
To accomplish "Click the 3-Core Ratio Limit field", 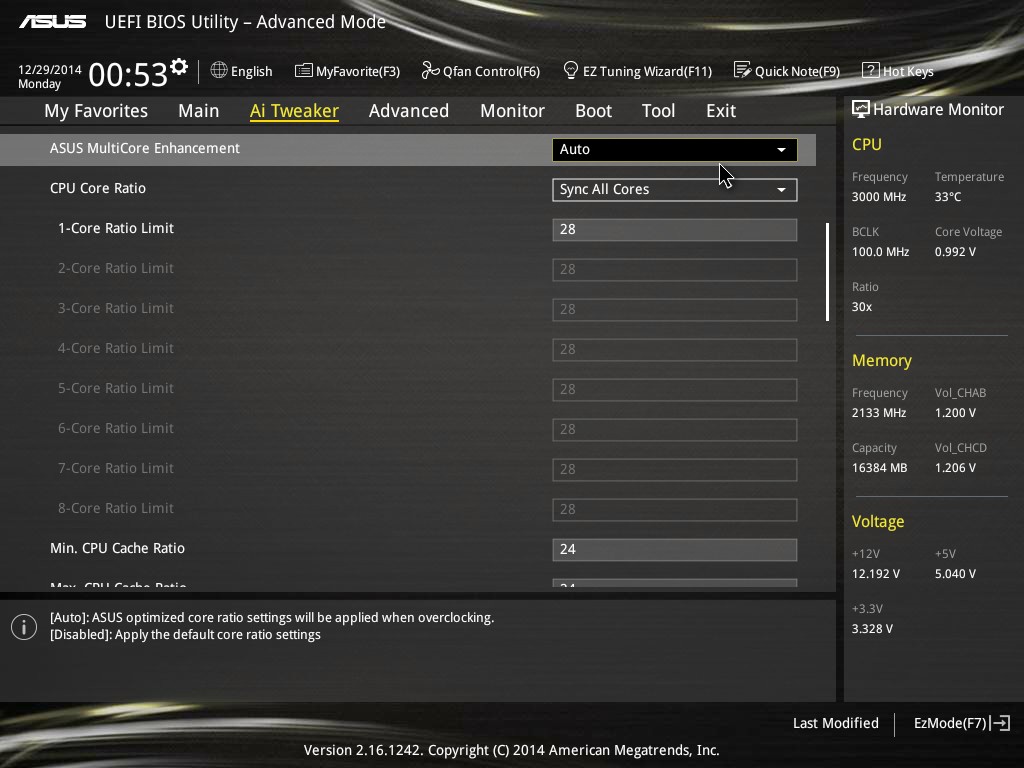I will click(x=675, y=310).
